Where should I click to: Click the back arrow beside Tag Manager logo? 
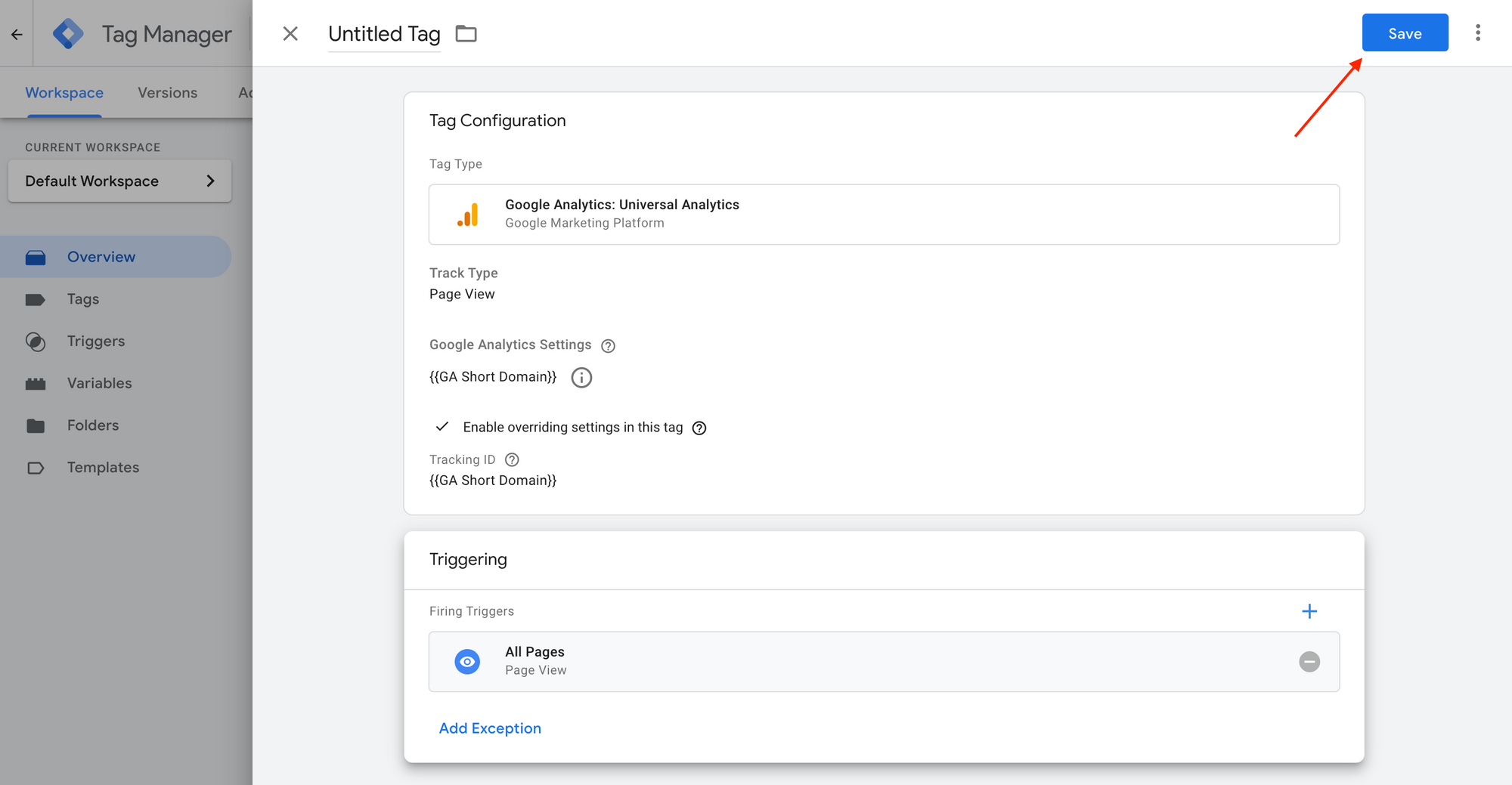[17, 34]
